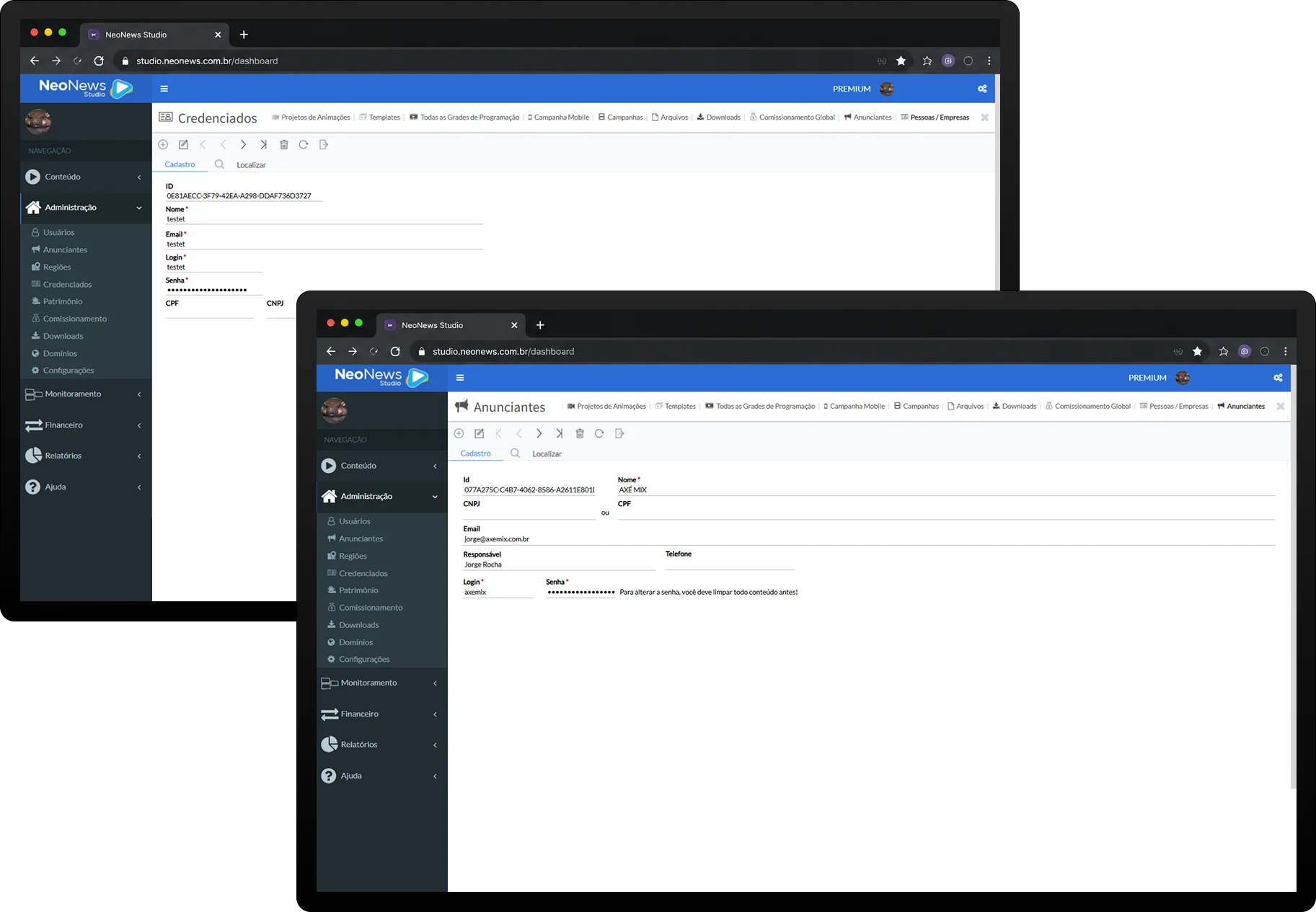Screen dimensions: 1316x912
Task: Click Nome field containing AXÉ MIX
Action: (x=946, y=490)
